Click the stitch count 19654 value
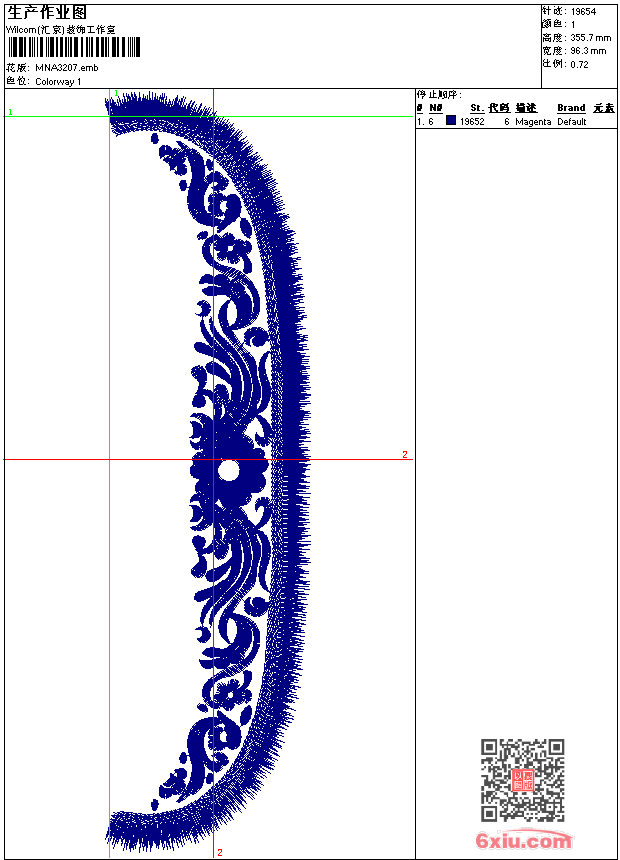The height and width of the screenshot is (860, 620). (x=583, y=12)
